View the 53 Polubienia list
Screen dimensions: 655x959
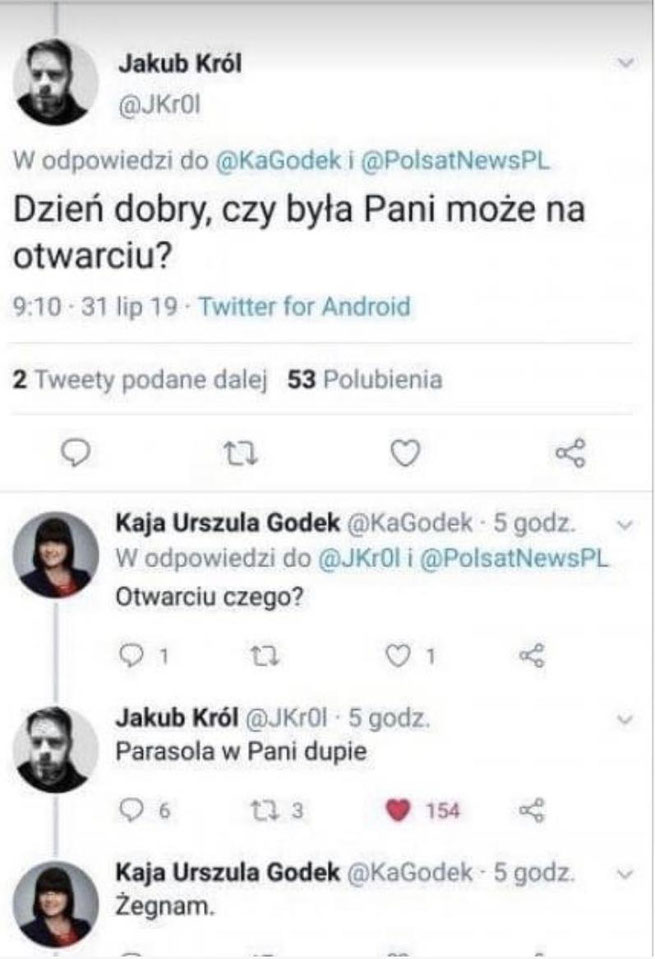(x=365, y=380)
